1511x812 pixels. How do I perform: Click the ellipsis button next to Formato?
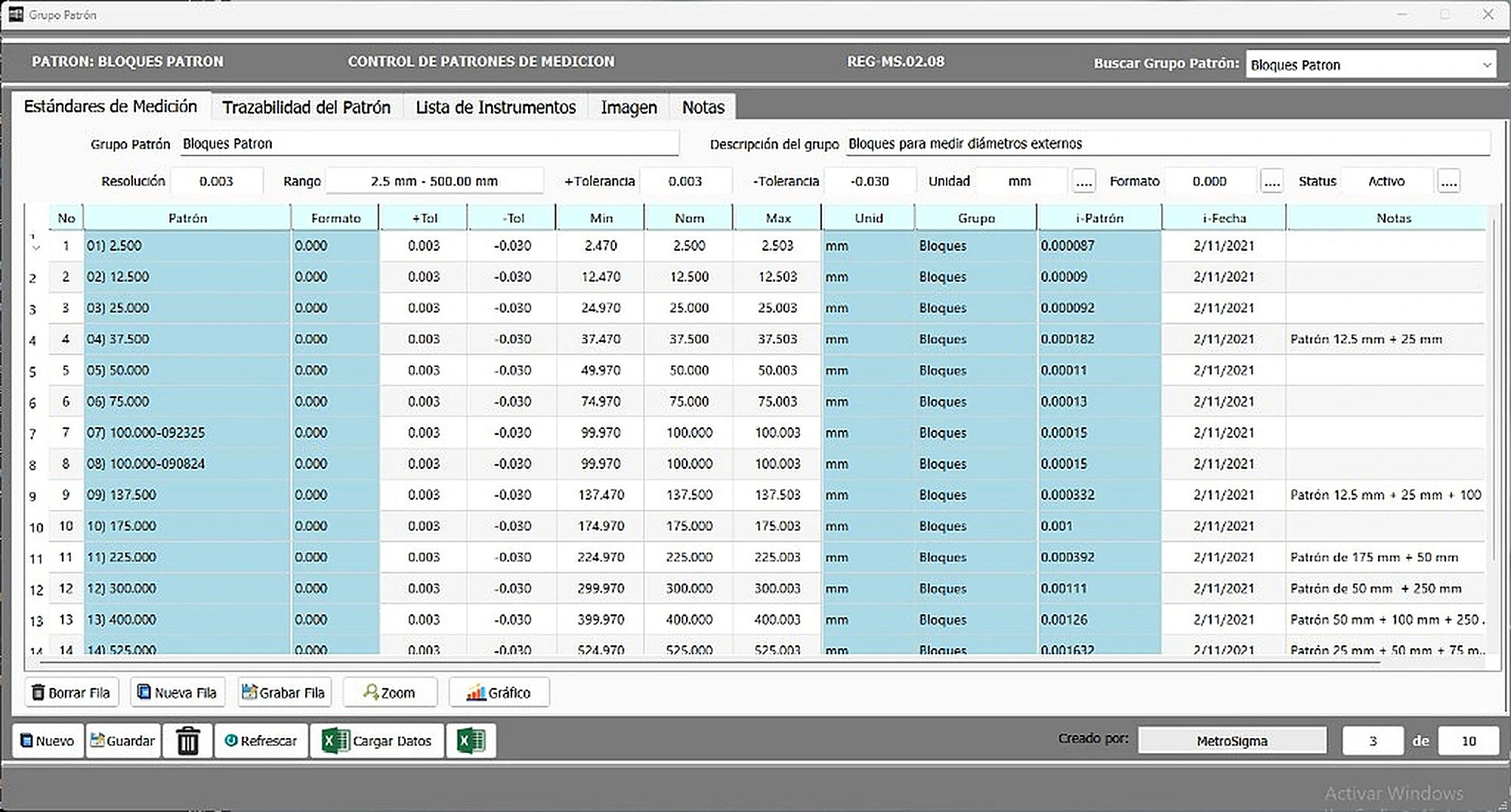pos(1272,181)
